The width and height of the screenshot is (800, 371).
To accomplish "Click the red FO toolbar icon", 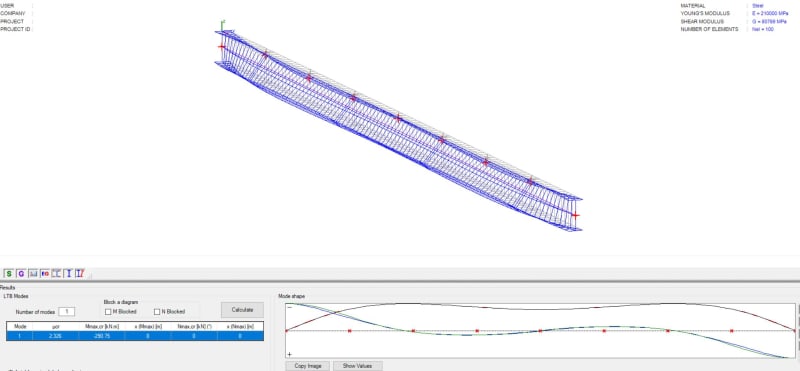I will (x=45, y=274).
